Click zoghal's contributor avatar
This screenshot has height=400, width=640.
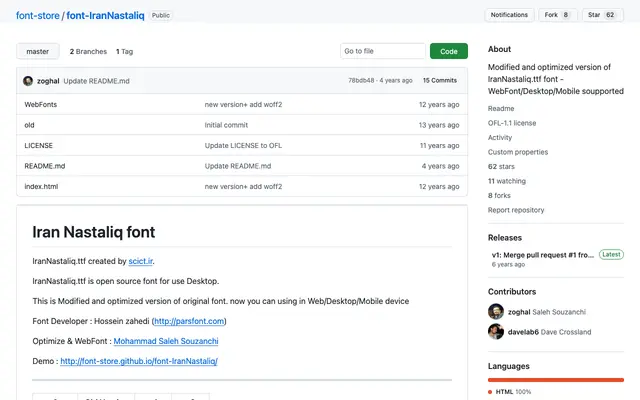(x=496, y=311)
